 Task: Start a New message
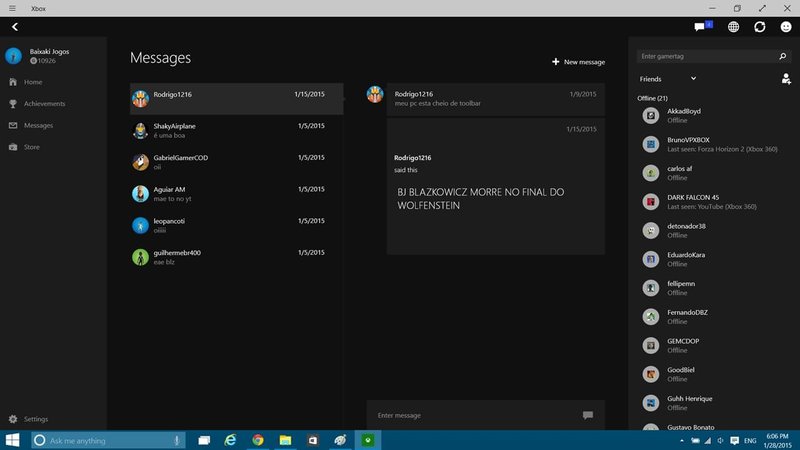(578, 62)
